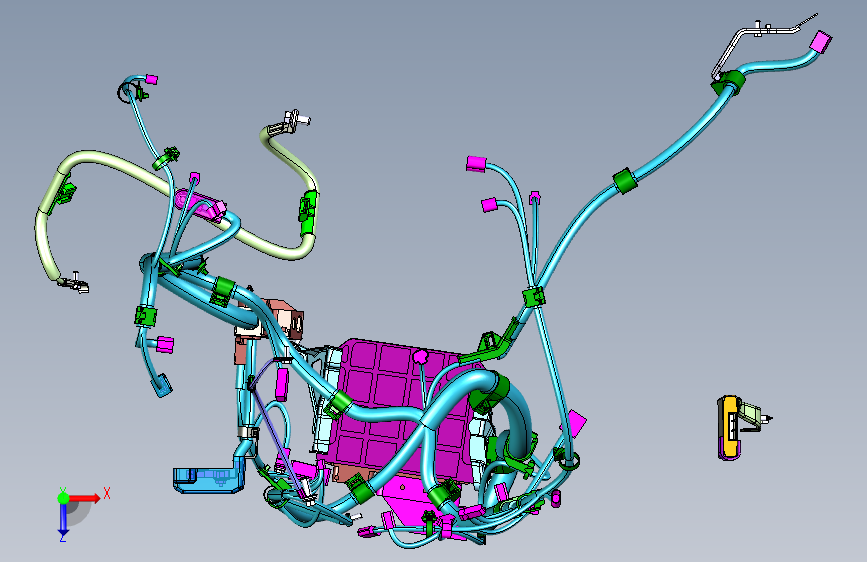Click the green Y axis dot on the triad
The image size is (867, 562).
pyautogui.click(x=63, y=498)
